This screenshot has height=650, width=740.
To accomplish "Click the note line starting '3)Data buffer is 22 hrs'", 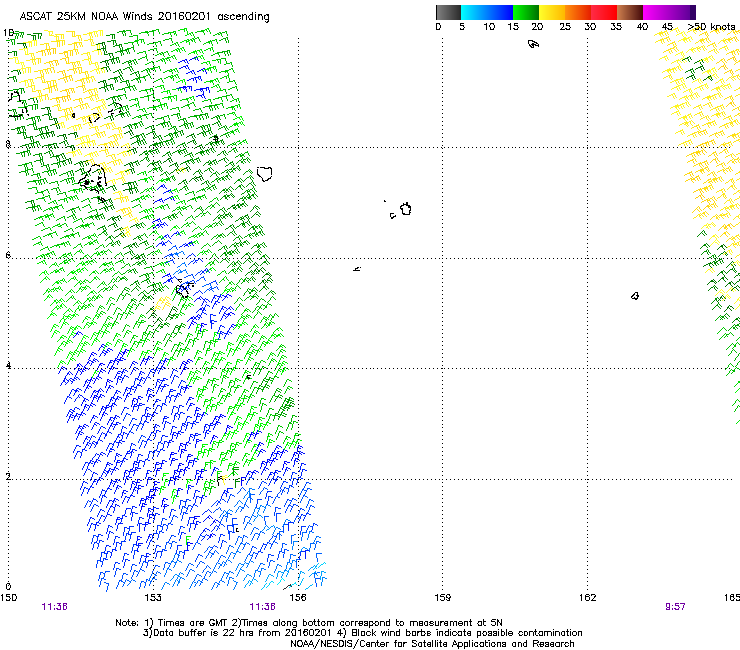I will [362, 633].
